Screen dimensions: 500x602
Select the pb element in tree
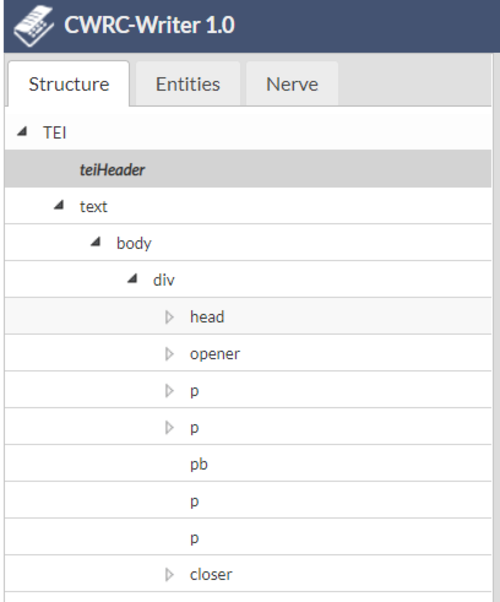[199, 465]
